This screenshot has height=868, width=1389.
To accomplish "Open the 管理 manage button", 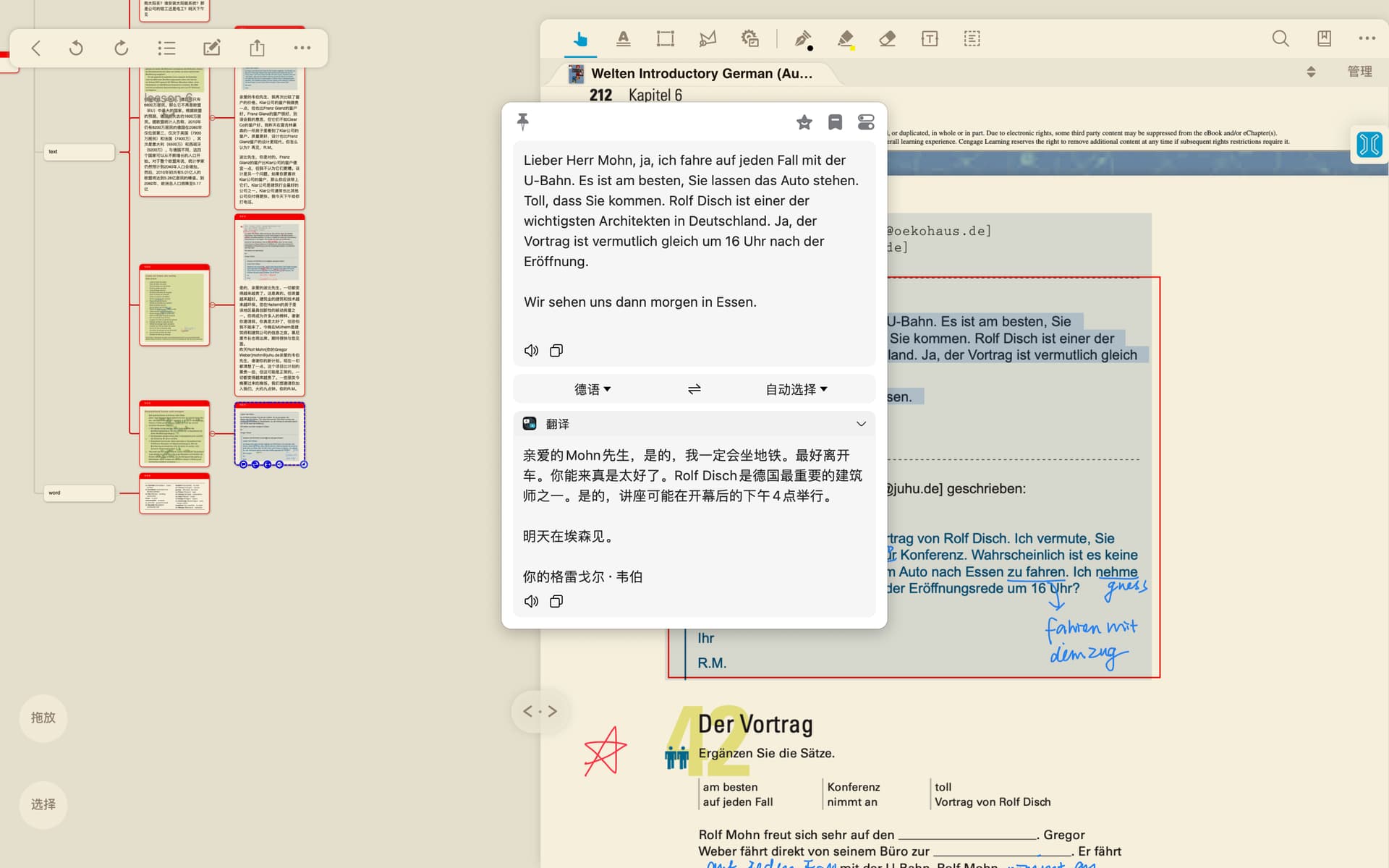I will (x=1359, y=72).
